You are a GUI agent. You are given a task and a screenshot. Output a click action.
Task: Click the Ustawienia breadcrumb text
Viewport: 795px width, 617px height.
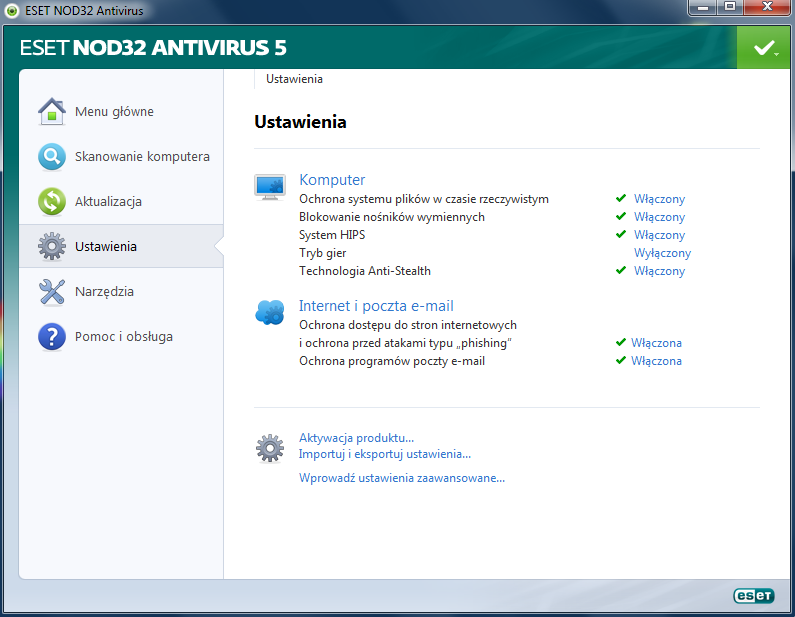click(294, 79)
